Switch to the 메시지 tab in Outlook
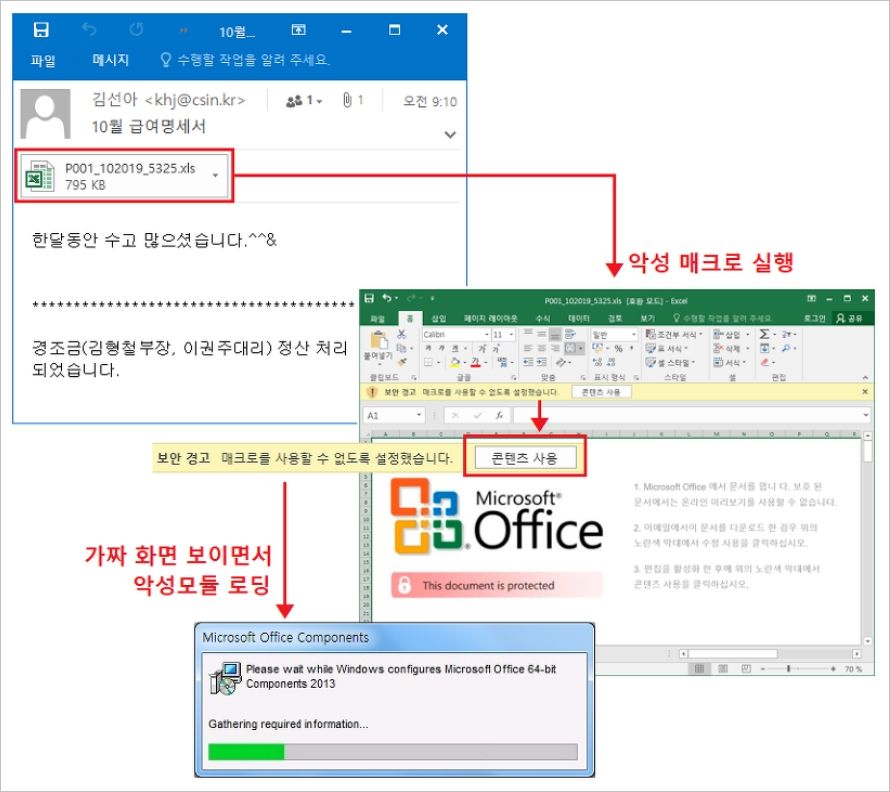The image size is (890, 792). pyautogui.click(x=111, y=60)
